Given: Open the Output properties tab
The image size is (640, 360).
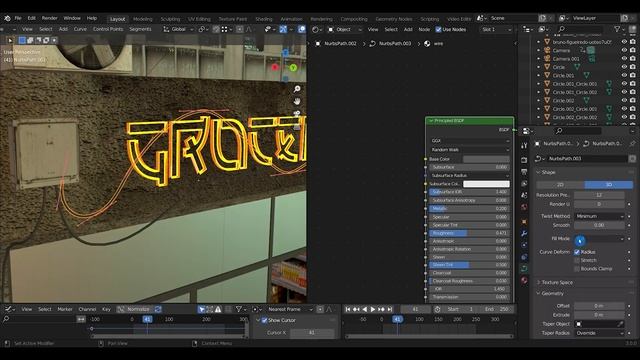Looking at the screenshot, I should pos(524,172).
